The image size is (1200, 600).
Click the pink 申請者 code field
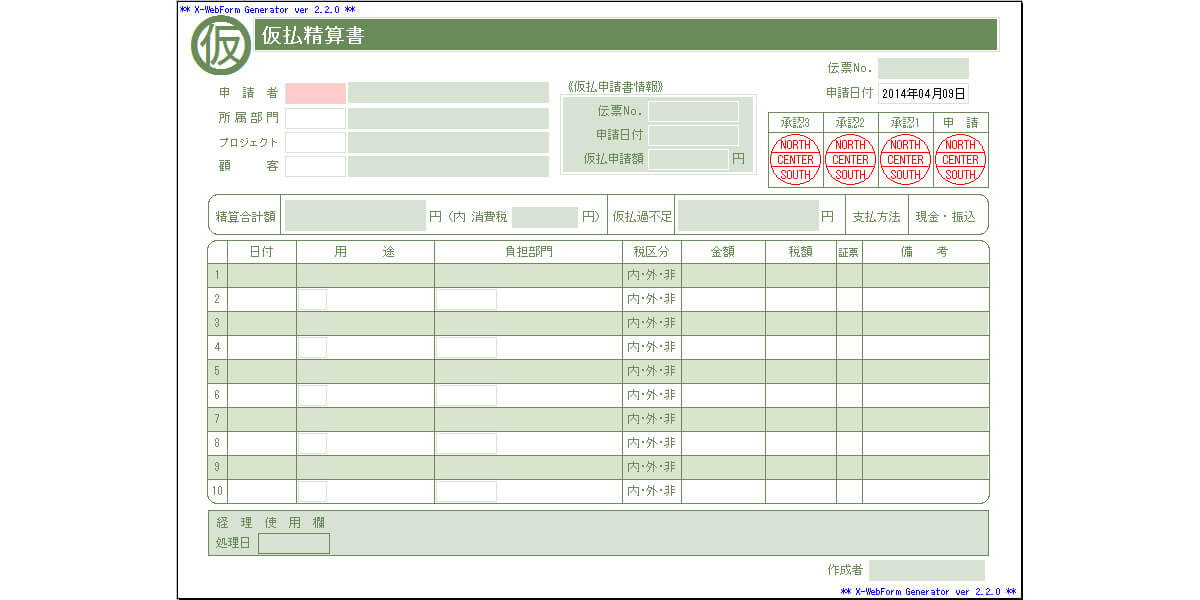(315, 93)
